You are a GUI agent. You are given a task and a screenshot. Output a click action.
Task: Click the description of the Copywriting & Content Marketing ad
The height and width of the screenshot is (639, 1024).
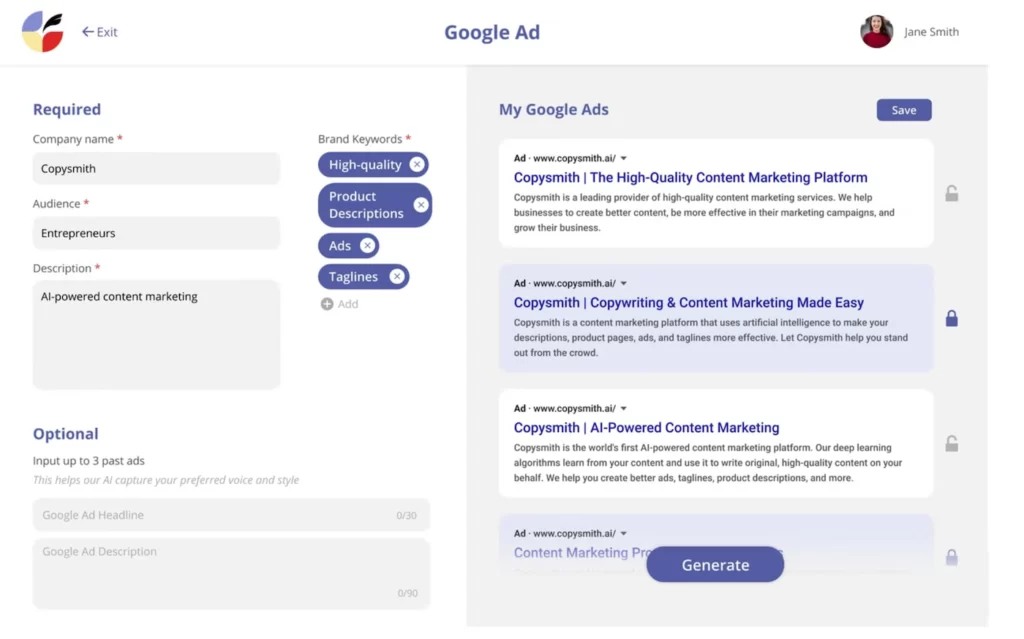click(x=711, y=337)
